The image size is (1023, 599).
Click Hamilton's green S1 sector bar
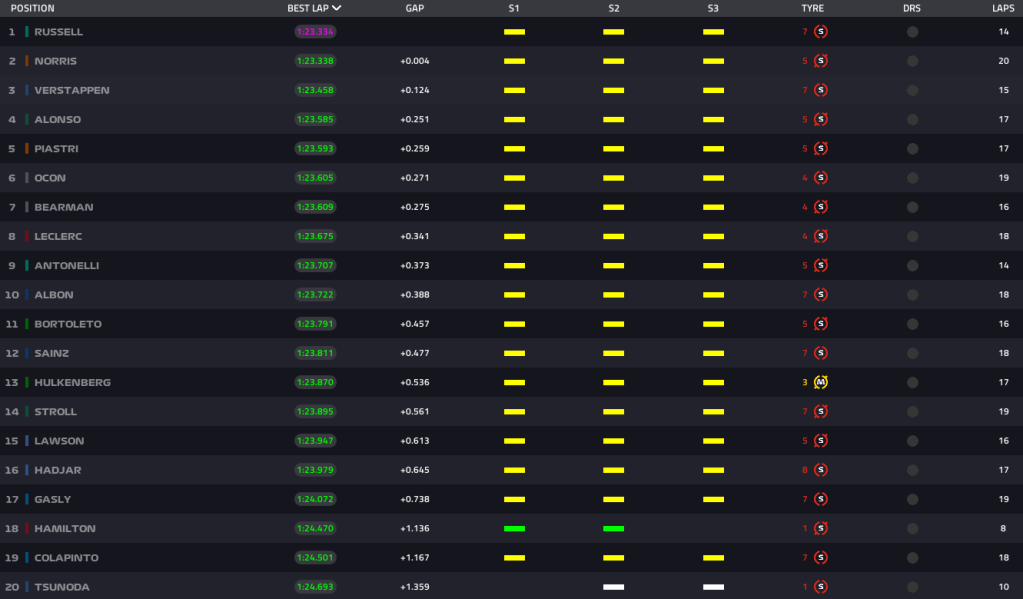514,528
